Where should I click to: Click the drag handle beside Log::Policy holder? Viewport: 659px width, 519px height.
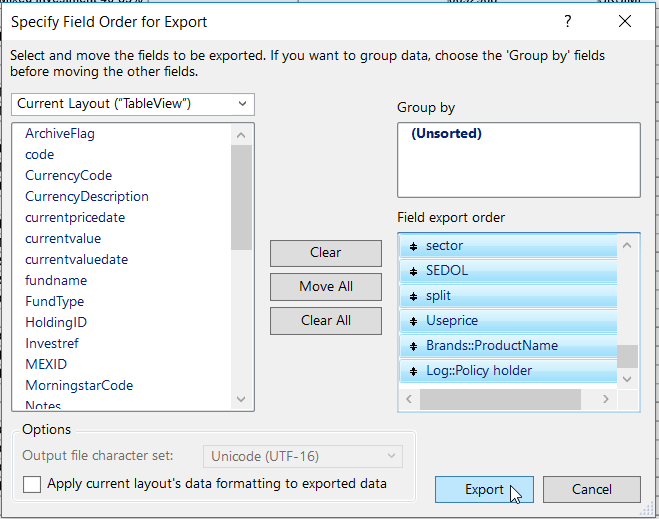pyautogui.click(x=413, y=371)
